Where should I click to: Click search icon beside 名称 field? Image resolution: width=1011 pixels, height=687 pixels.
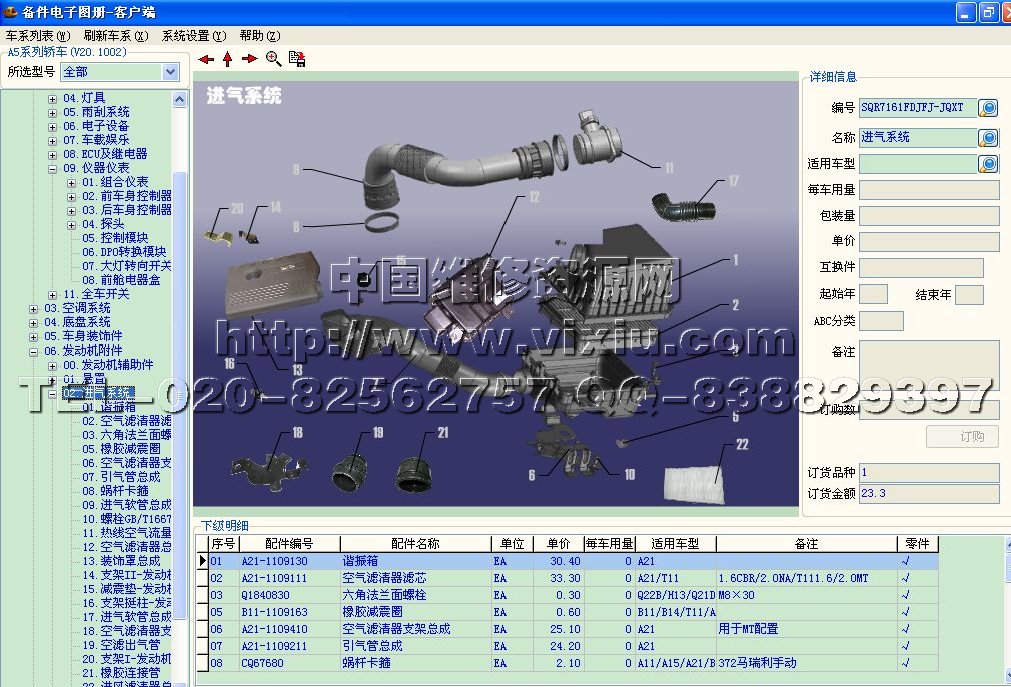[988, 137]
